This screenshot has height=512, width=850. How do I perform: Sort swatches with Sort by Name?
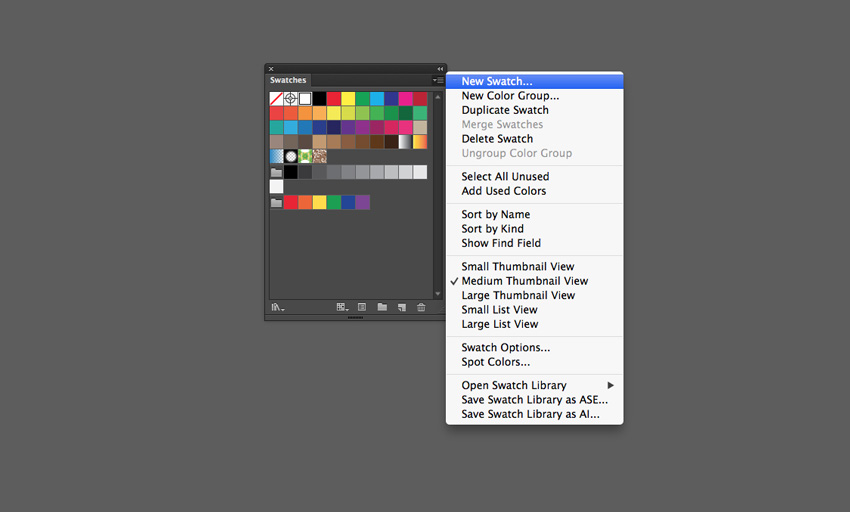[535, 214]
